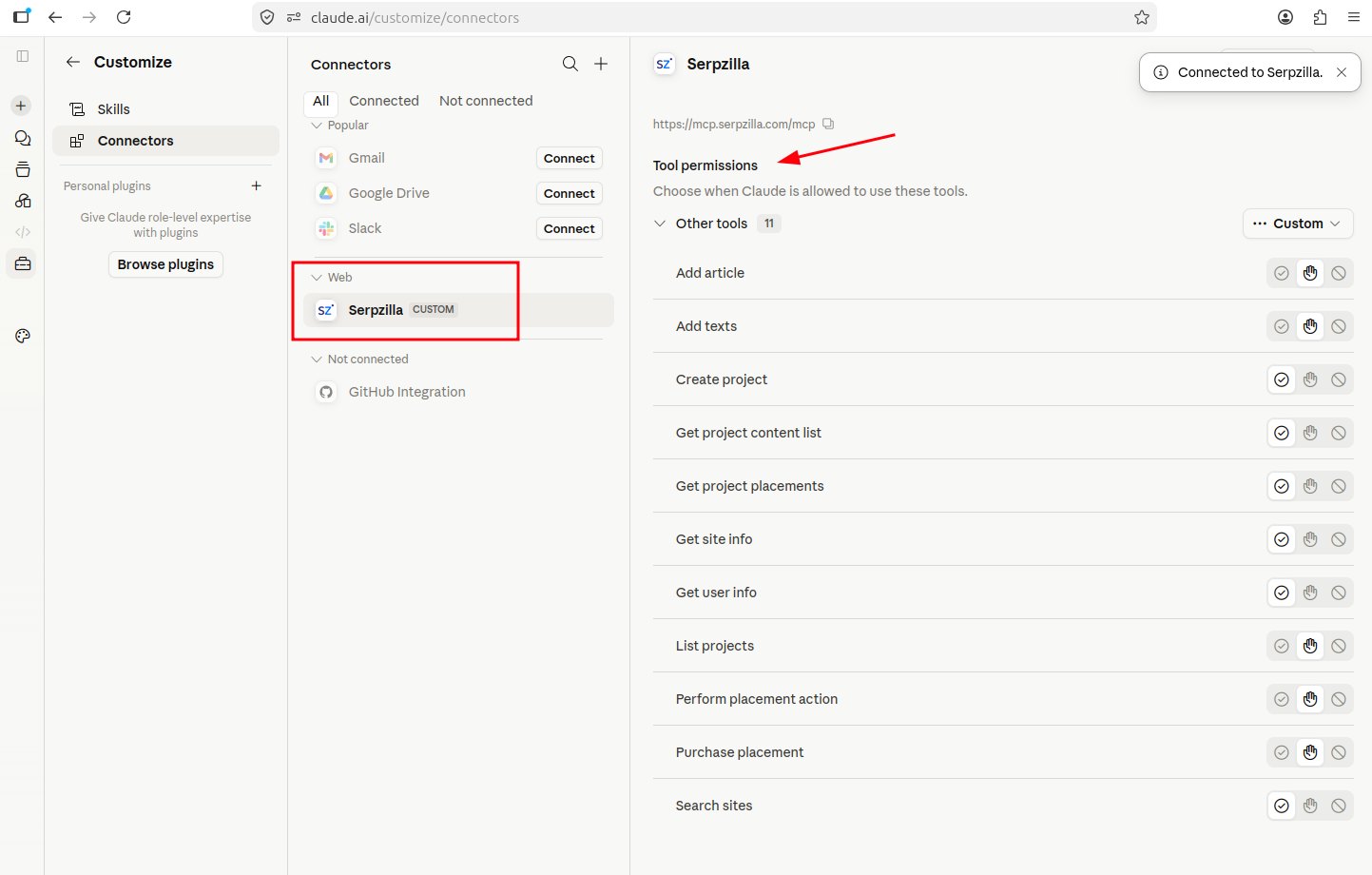Block the Get project content list tool
Image resolution: width=1372 pixels, height=875 pixels.
(1339, 433)
